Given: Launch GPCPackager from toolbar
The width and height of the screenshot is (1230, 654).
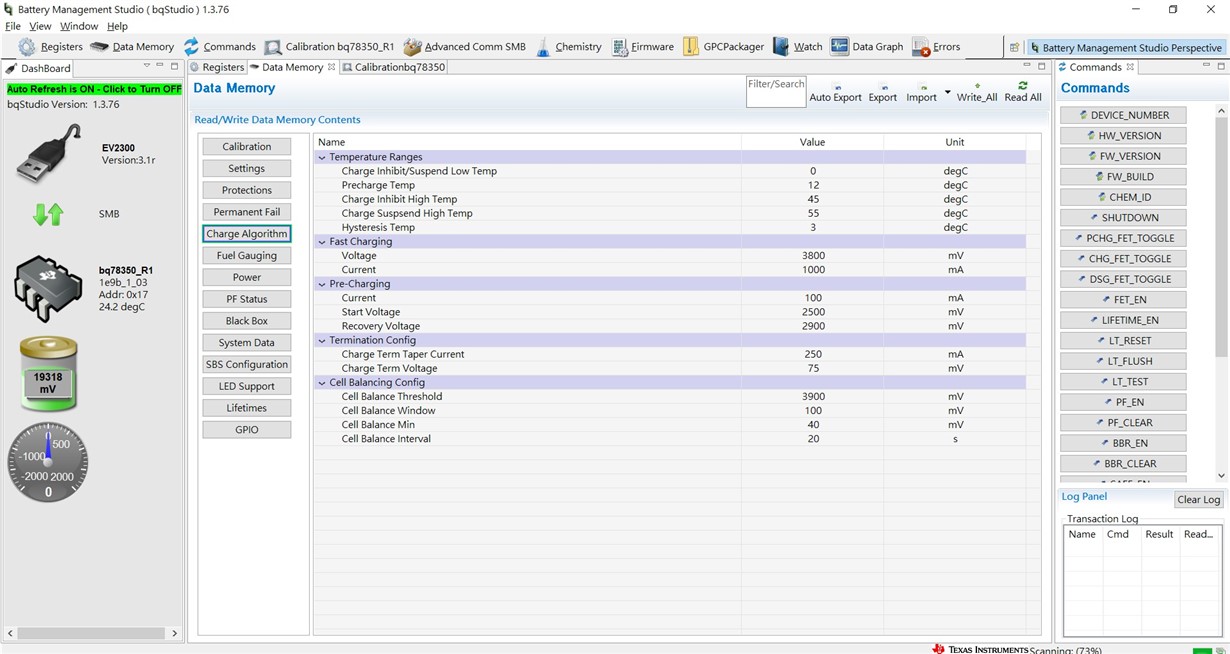Looking at the screenshot, I should [723, 47].
